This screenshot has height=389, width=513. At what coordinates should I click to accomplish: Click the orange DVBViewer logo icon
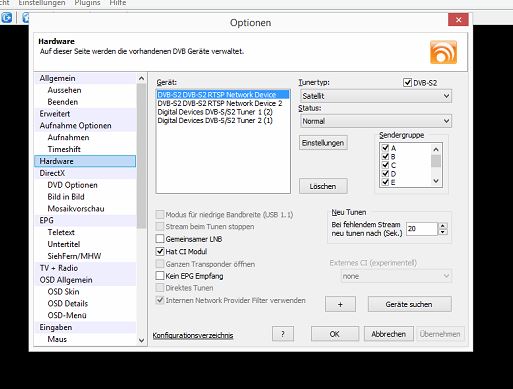(443, 52)
